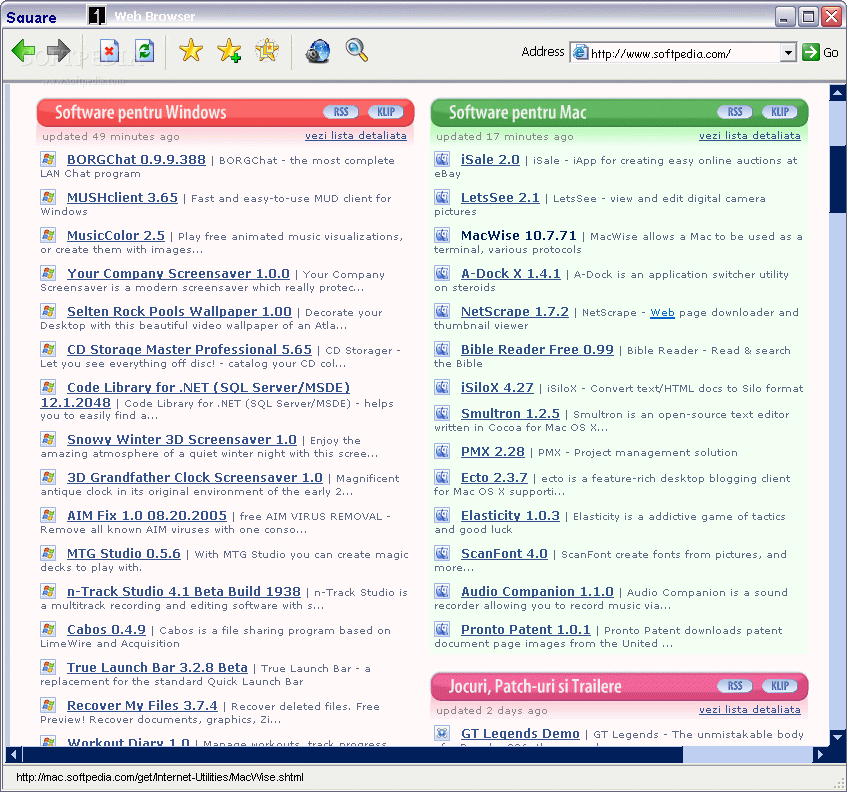The image size is (847, 792).
Task: Open Pronto Patent 1.0.1 link
Action: pos(526,629)
